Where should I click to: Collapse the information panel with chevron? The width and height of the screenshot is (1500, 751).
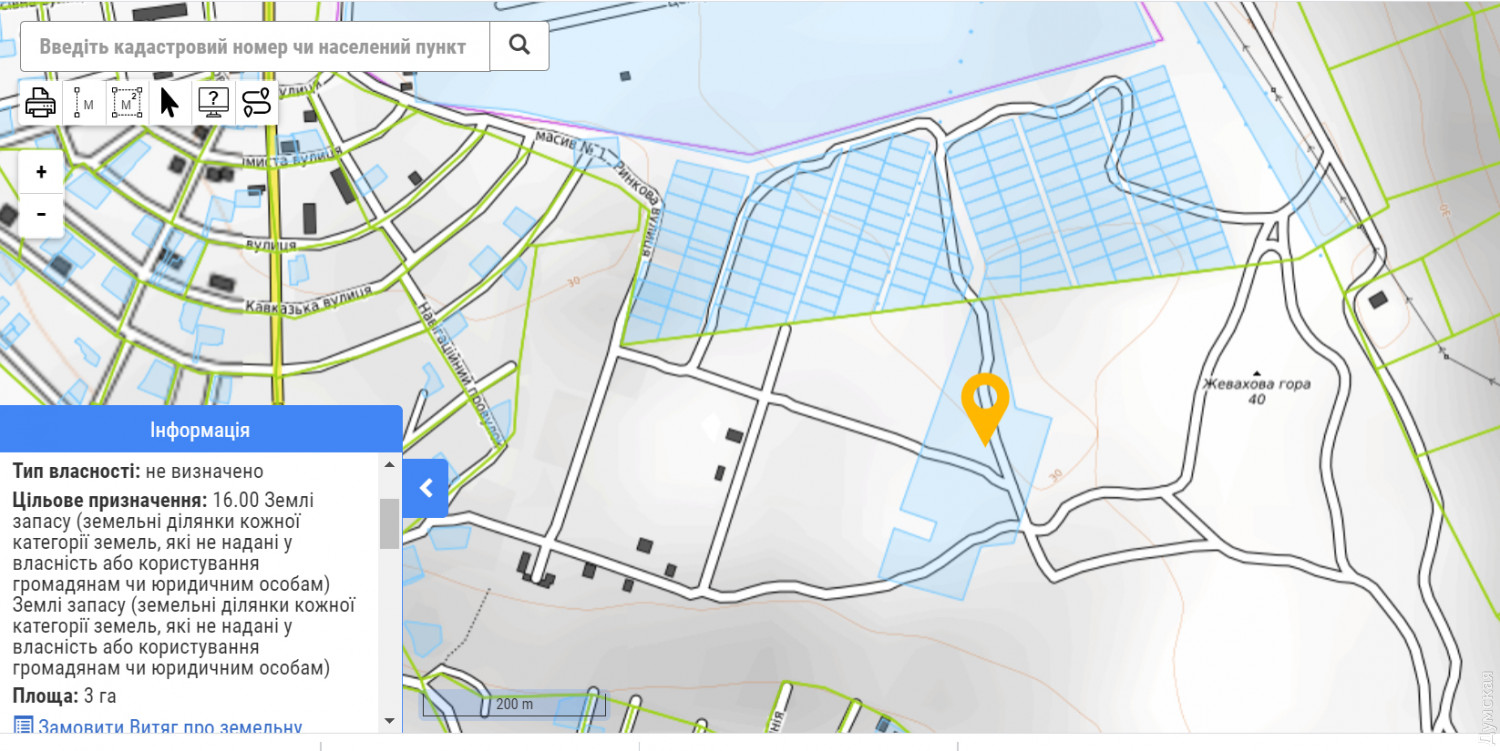click(426, 488)
